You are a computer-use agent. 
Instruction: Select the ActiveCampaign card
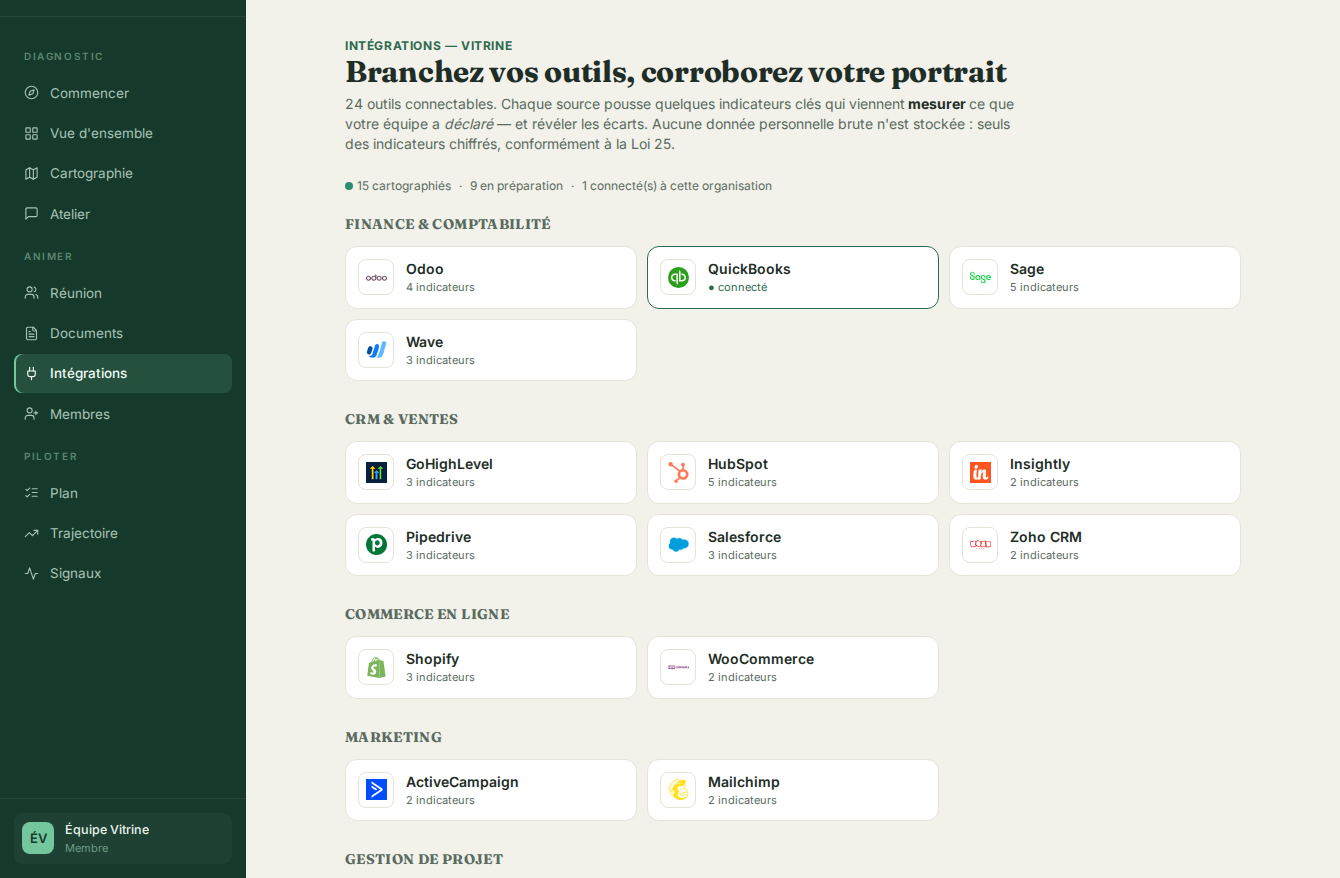(491, 790)
